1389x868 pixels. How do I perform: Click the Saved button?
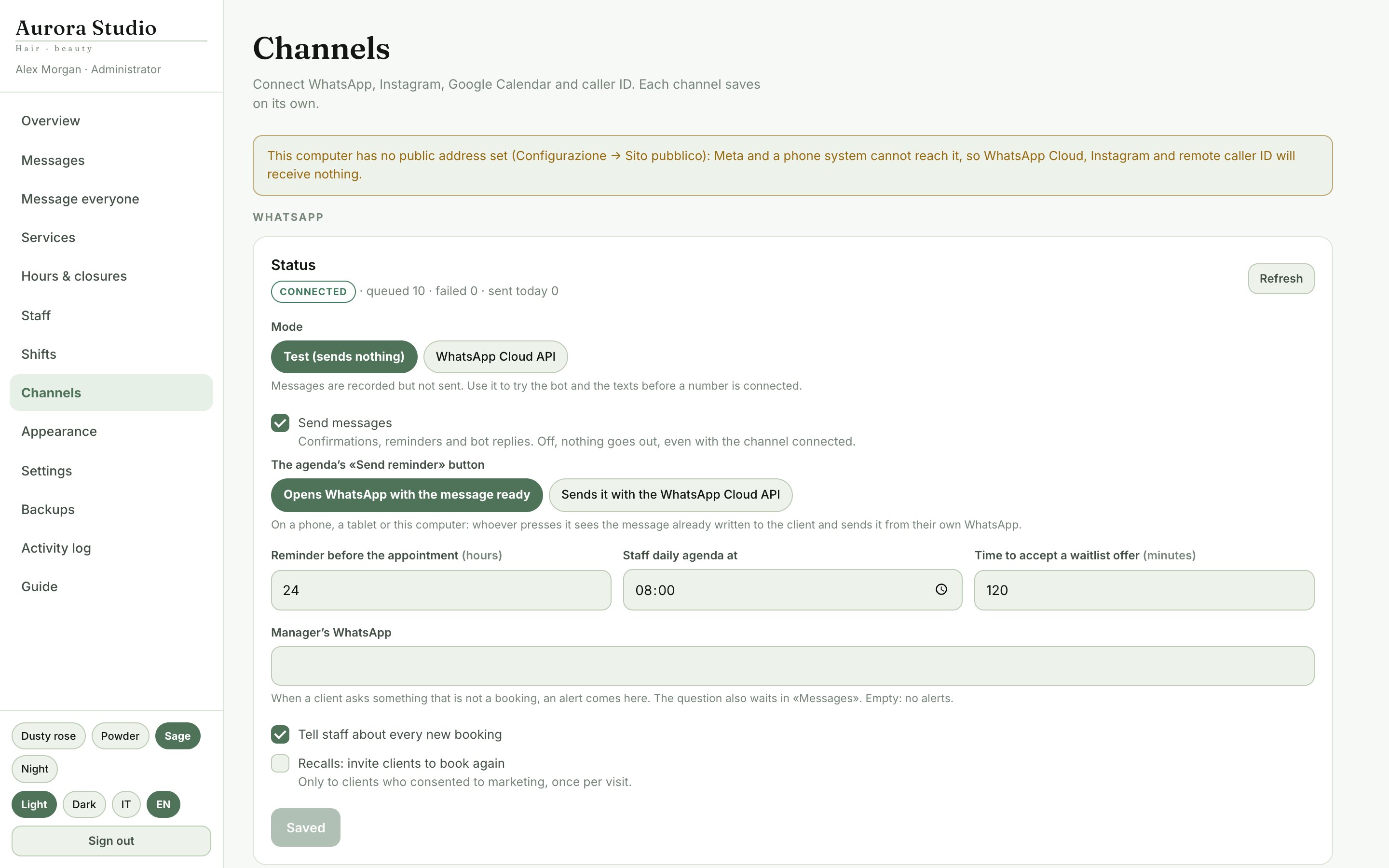pos(305,828)
